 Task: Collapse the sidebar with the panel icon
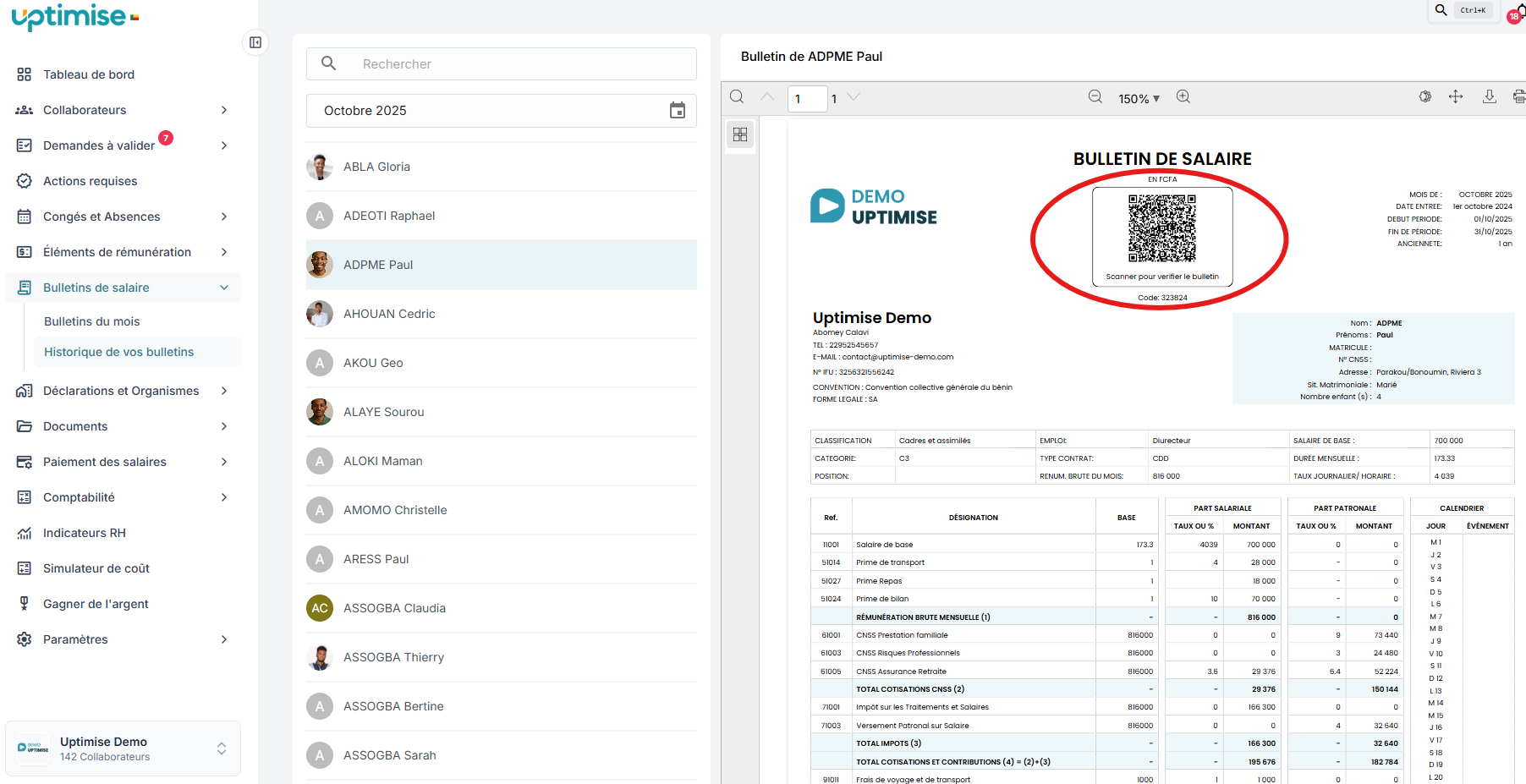coord(255,42)
